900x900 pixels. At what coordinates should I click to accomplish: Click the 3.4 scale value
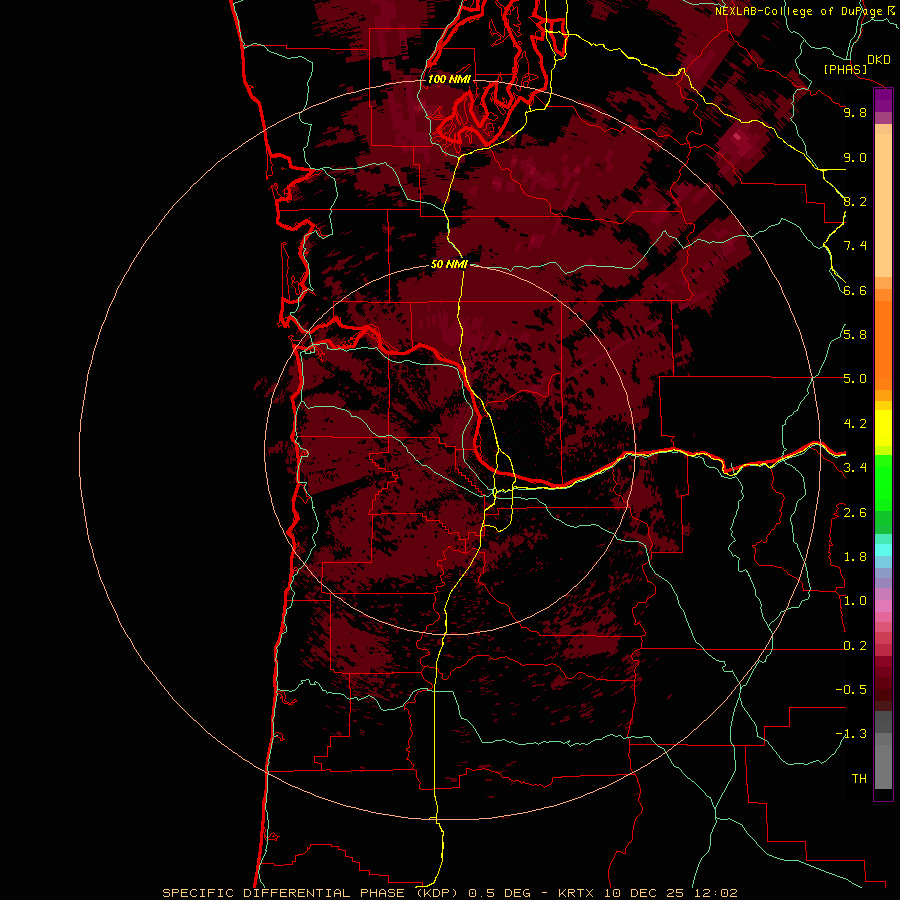855,468
